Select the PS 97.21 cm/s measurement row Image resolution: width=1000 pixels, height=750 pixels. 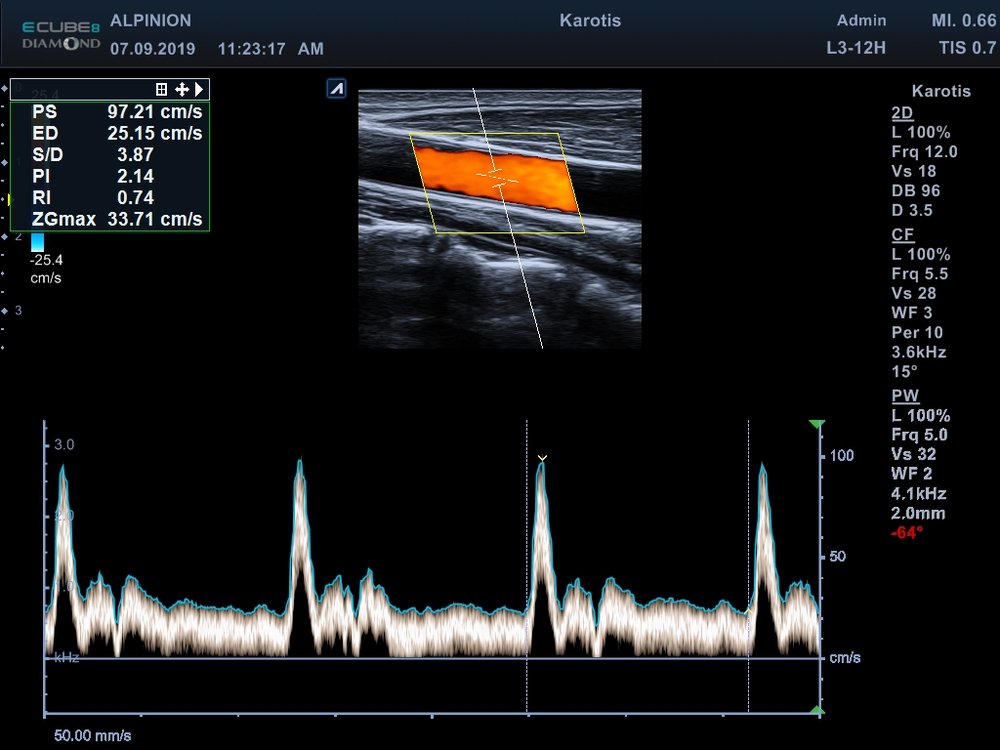click(117, 112)
